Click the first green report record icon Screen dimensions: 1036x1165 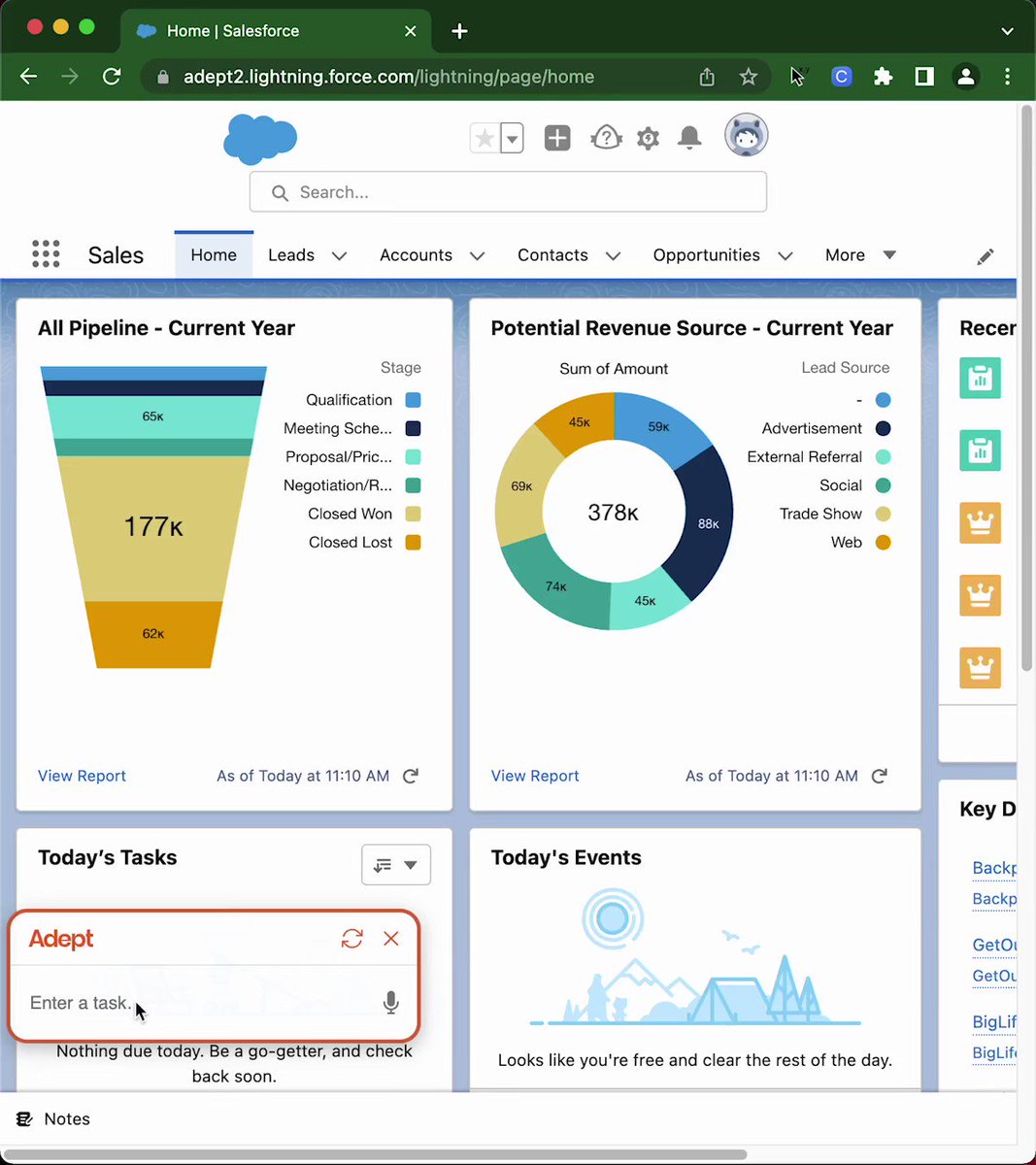981,378
